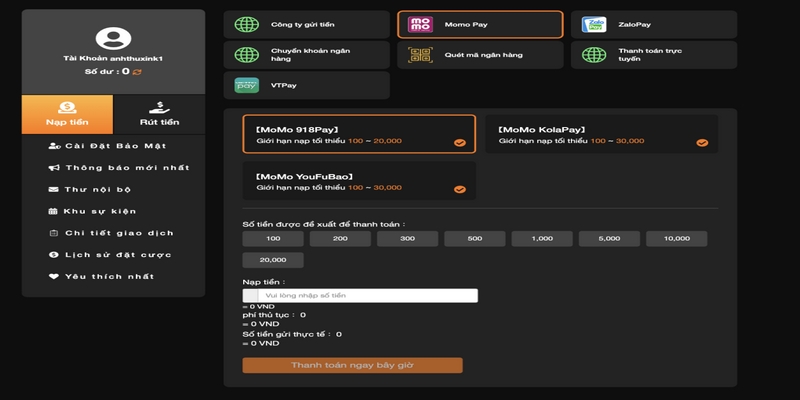This screenshot has height=400, width=800.
Task: Click the QR code bank scan icon
Action: [420, 55]
